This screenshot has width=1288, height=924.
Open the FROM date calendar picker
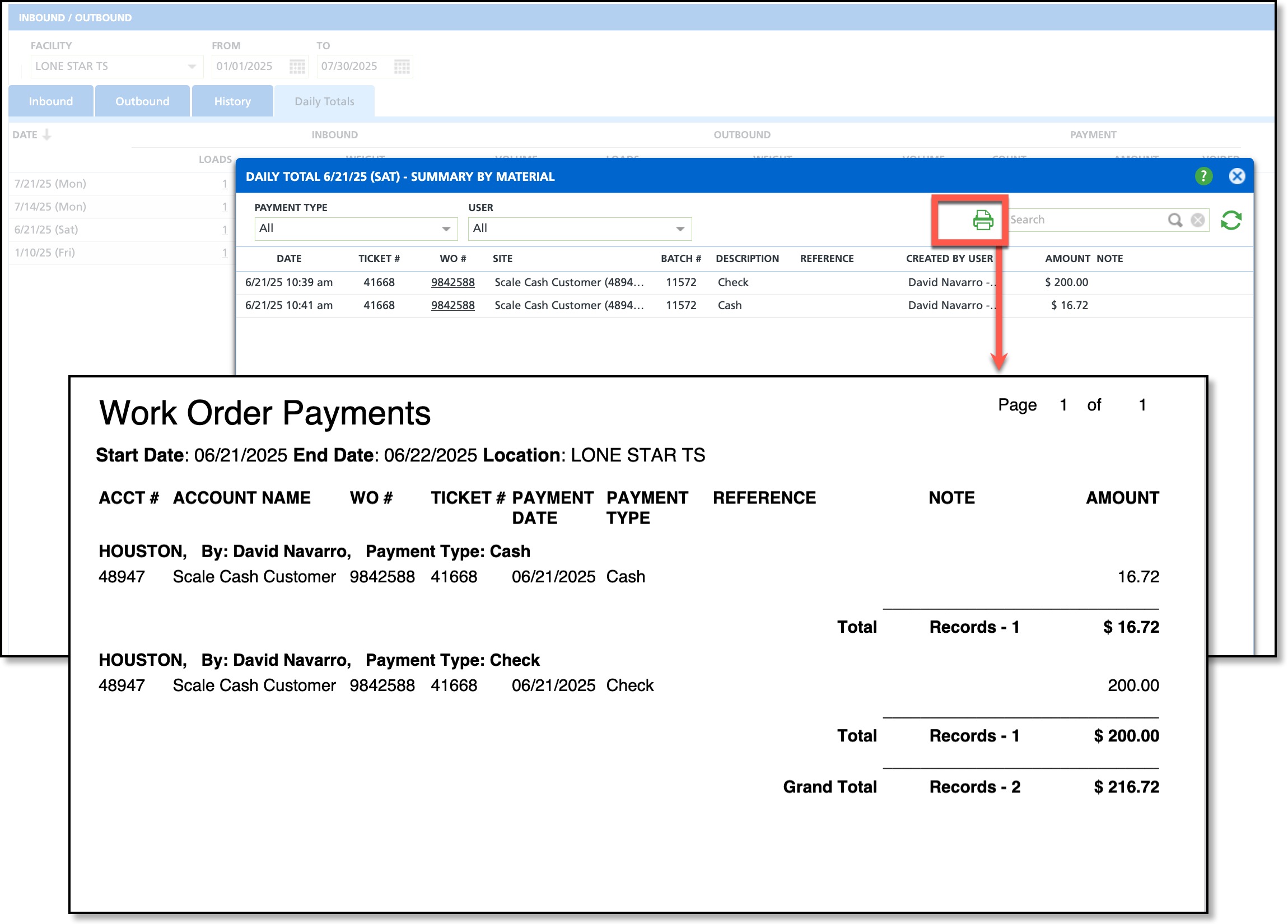click(x=297, y=67)
